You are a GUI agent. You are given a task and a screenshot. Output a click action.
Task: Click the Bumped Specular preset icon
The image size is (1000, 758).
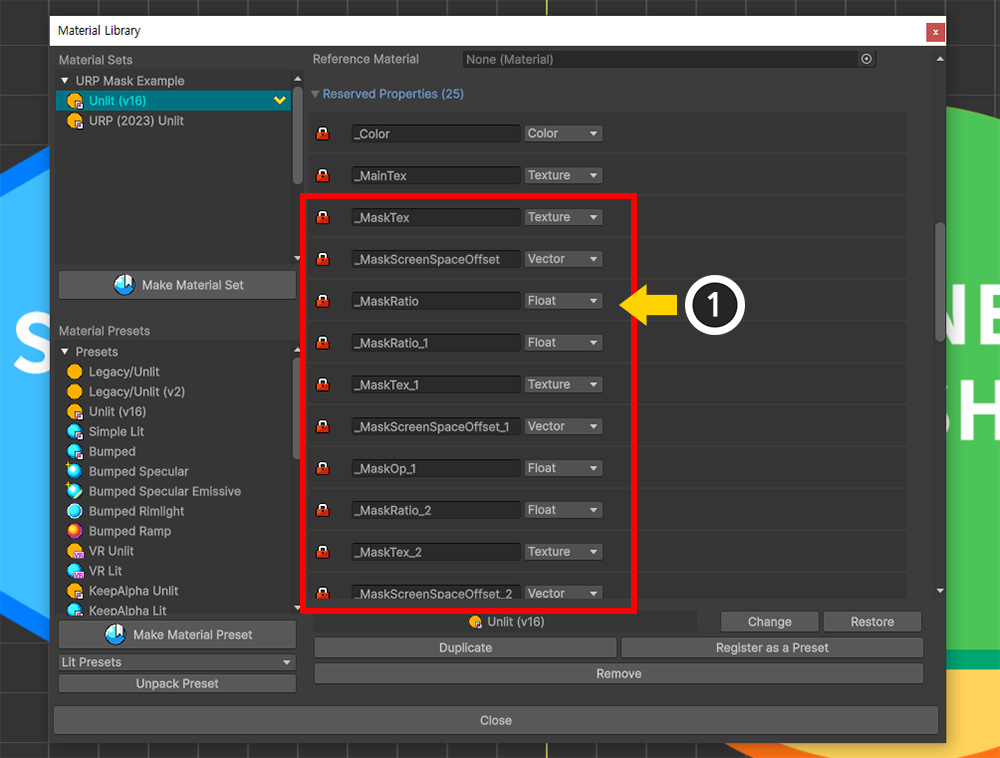74,471
